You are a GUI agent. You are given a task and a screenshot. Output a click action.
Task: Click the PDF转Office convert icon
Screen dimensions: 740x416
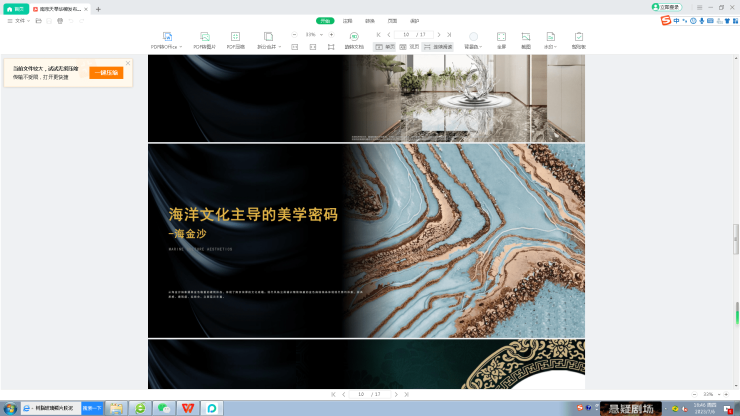coord(167,36)
